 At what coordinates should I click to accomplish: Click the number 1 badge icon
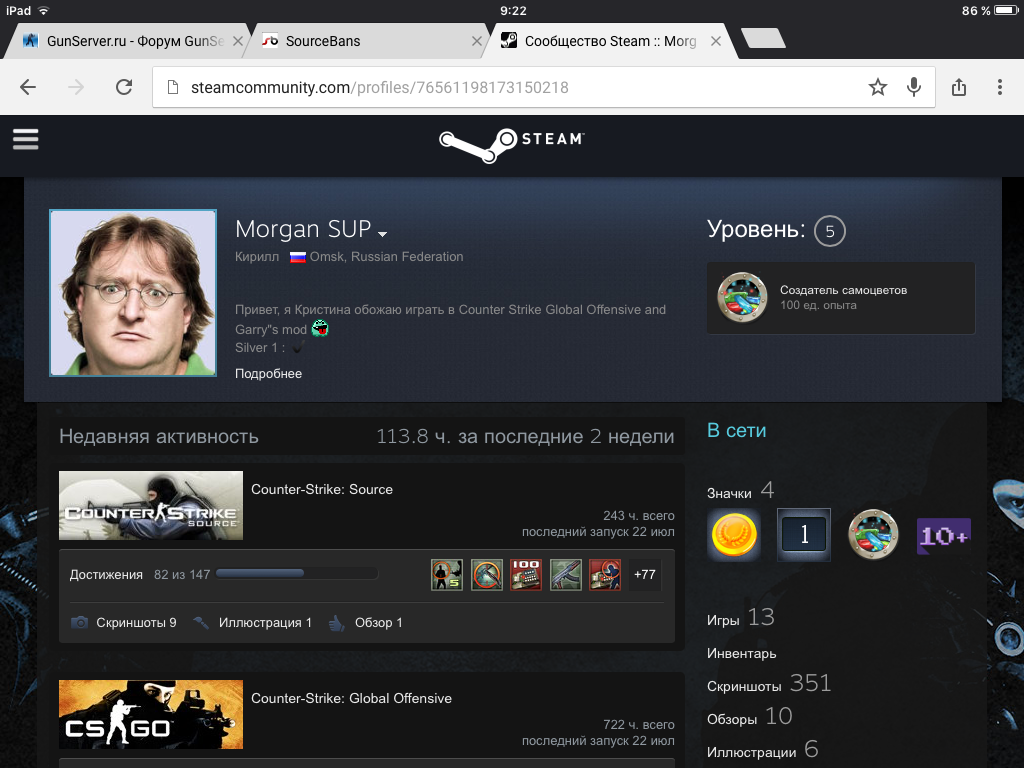pyautogui.click(x=804, y=535)
